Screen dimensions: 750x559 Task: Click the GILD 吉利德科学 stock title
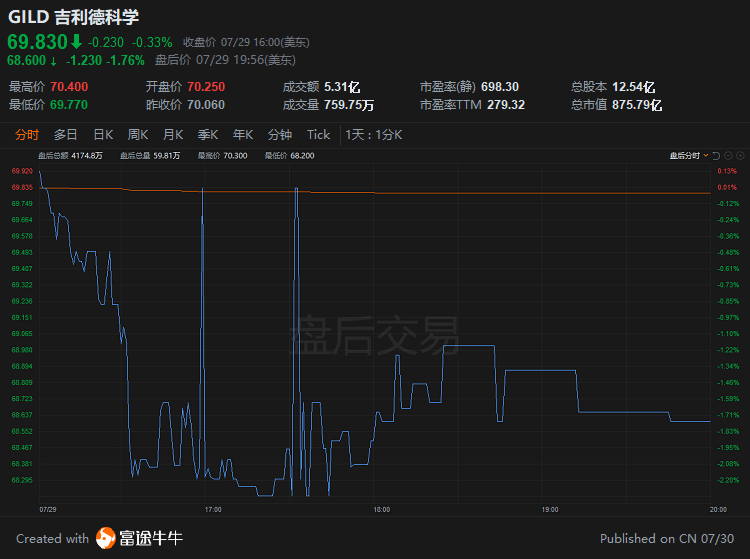tap(74, 17)
